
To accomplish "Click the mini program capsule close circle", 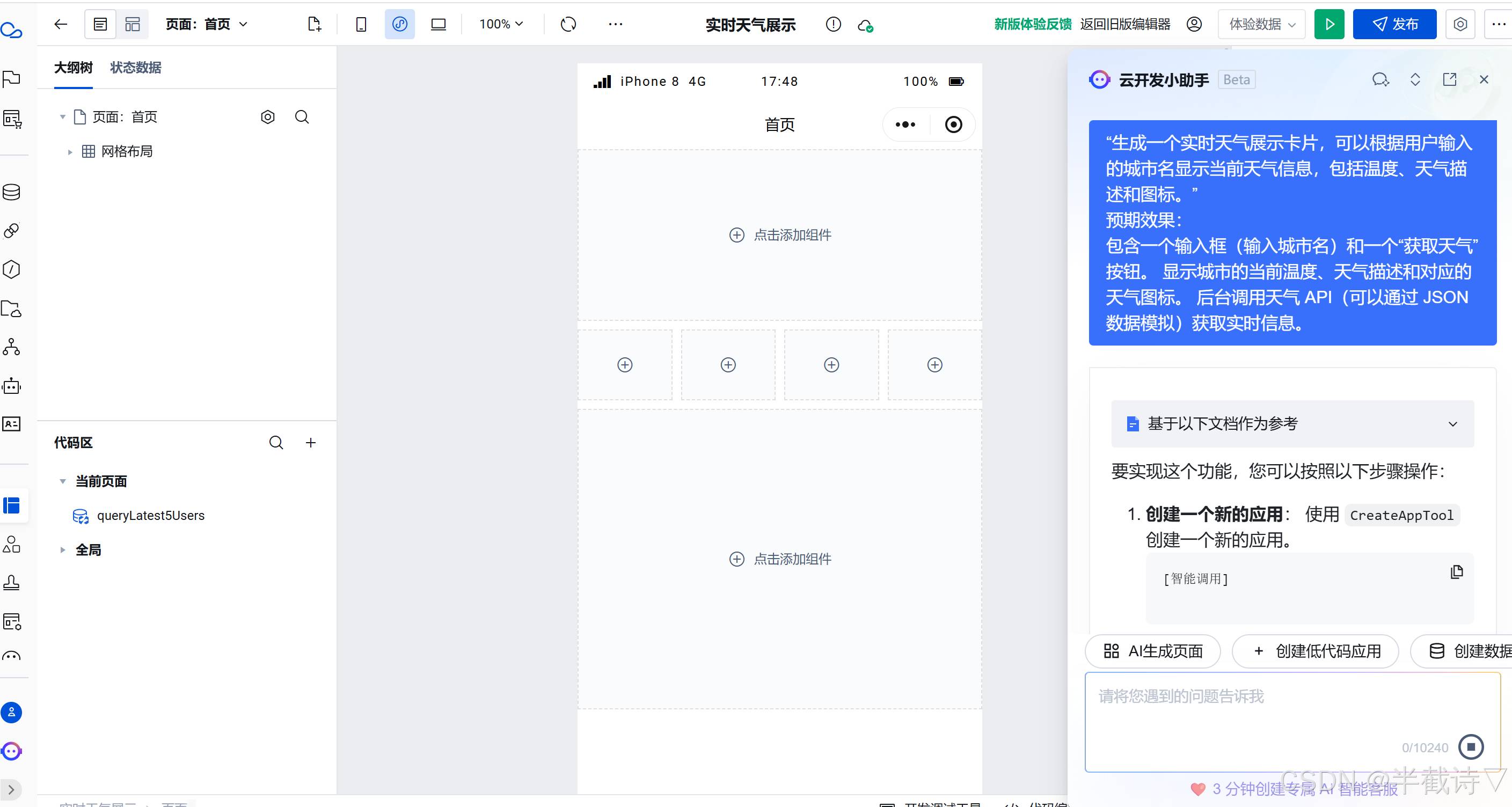I will [954, 124].
